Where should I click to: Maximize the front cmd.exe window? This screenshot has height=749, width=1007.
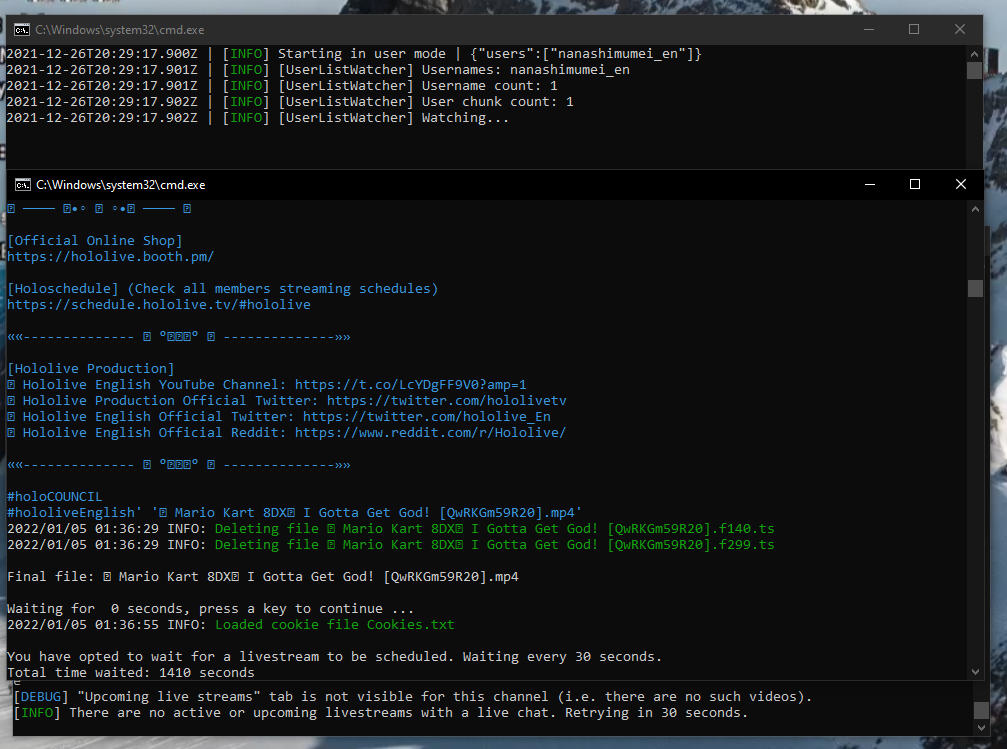pos(915,184)
